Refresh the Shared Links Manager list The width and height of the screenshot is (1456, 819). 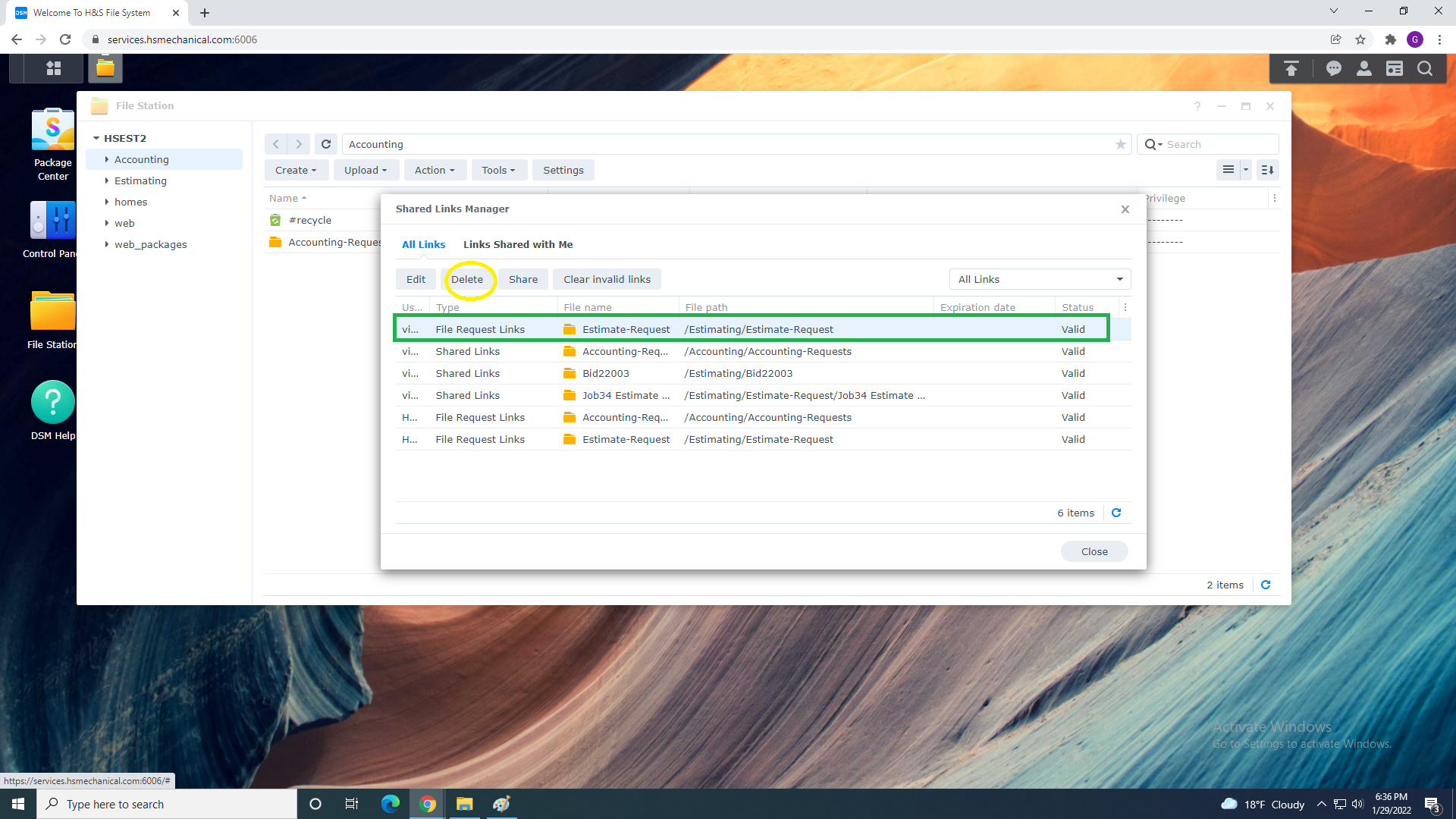point(1116,513)
